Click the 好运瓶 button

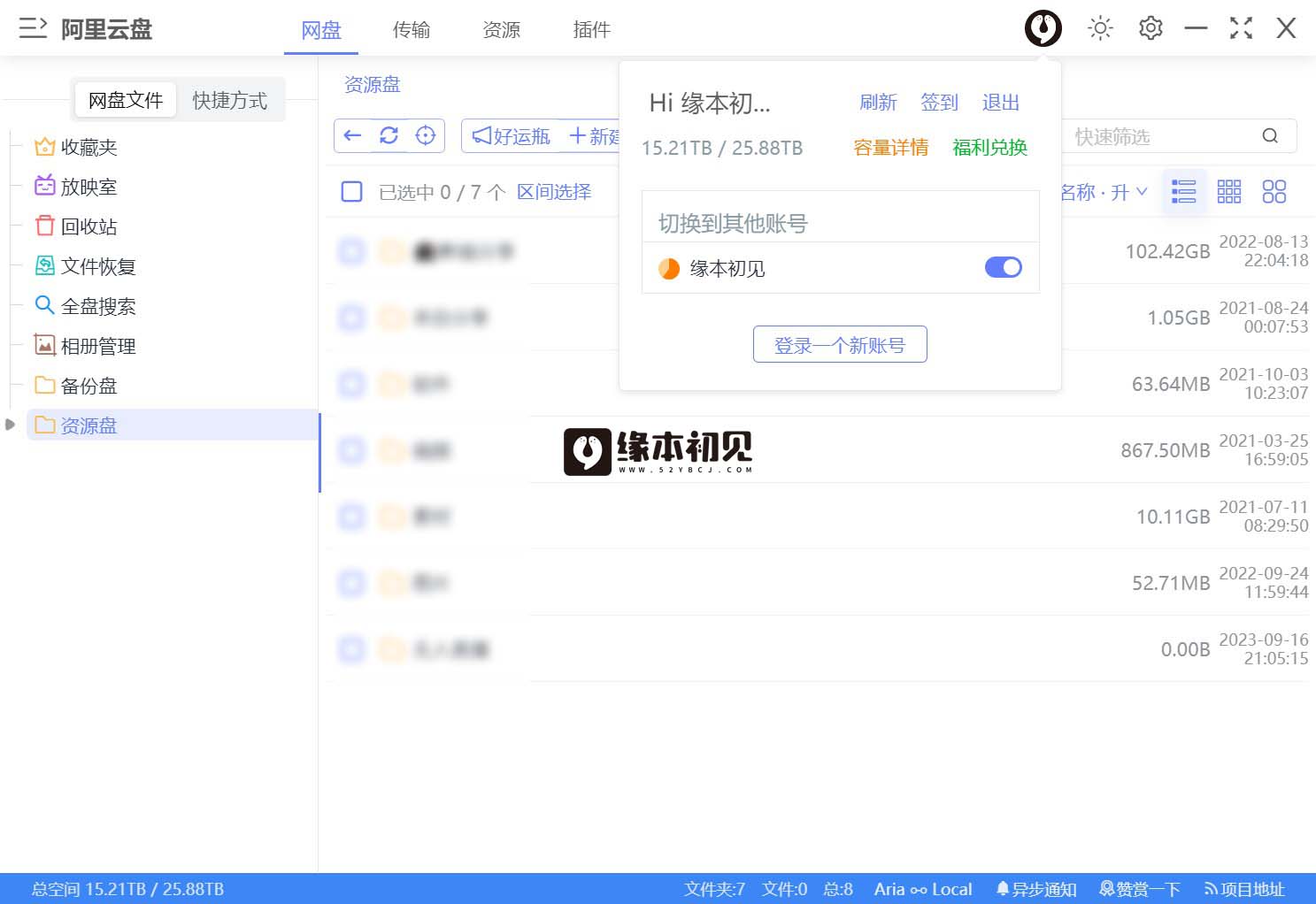512,135
